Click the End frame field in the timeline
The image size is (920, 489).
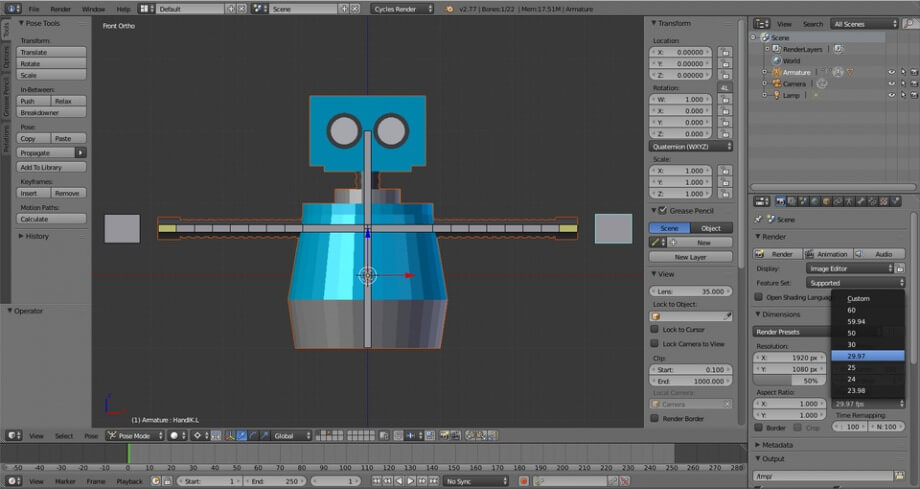click(x=276, y=481)
